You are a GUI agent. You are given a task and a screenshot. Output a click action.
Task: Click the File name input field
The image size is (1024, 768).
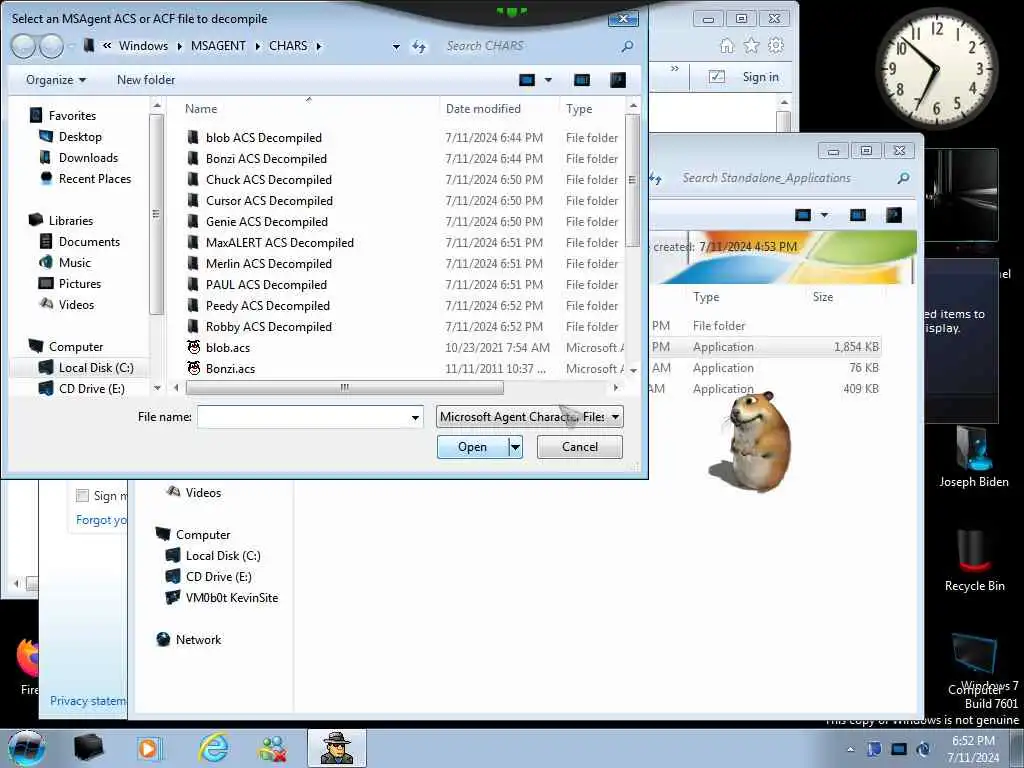click(x=303, y=417)
